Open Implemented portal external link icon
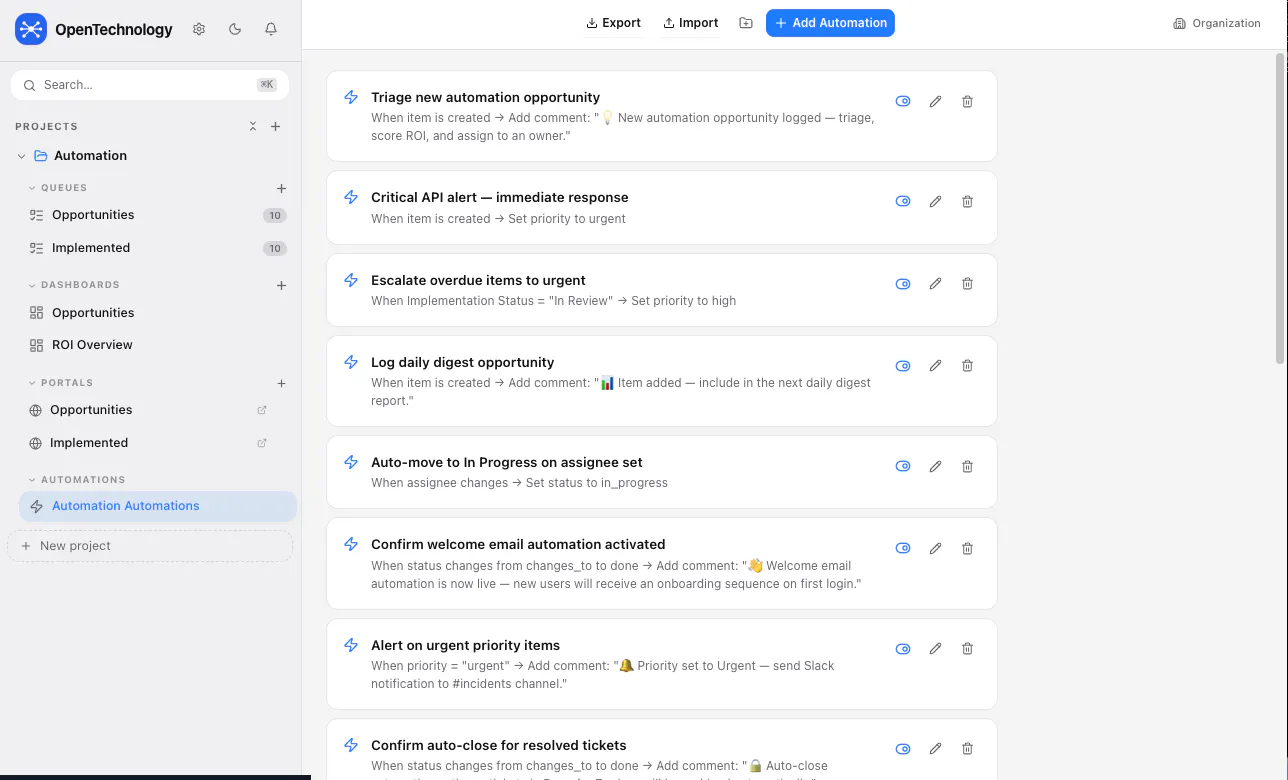Image resolution: width=1288 pixels, height=780 pixels. (262, 443)
